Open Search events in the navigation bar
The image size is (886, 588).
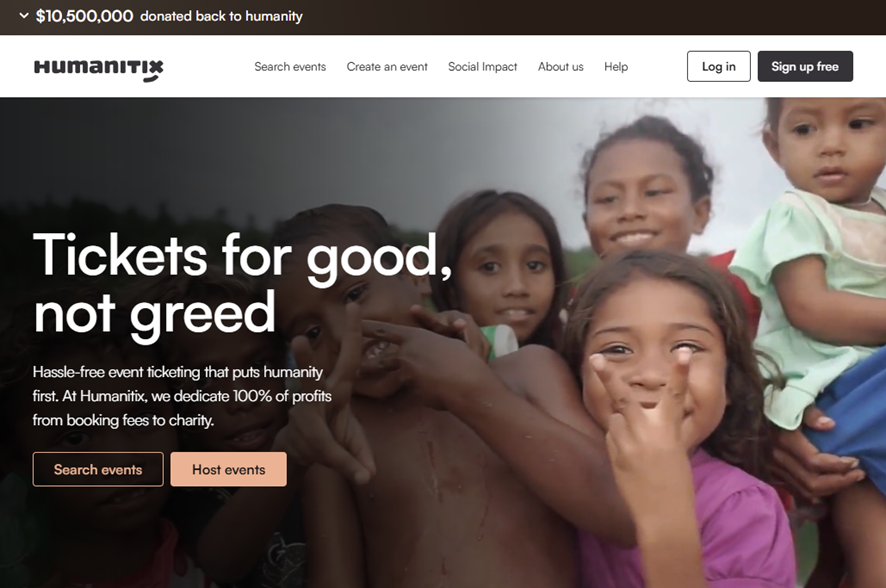click(290, 67)
